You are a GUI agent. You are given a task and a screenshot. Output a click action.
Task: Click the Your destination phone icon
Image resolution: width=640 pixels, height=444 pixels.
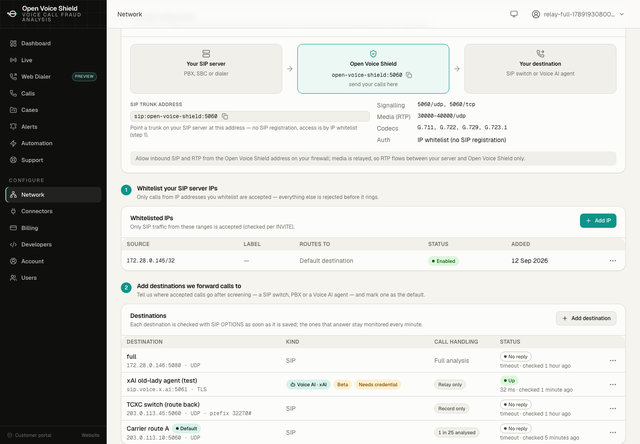point(540,54)
